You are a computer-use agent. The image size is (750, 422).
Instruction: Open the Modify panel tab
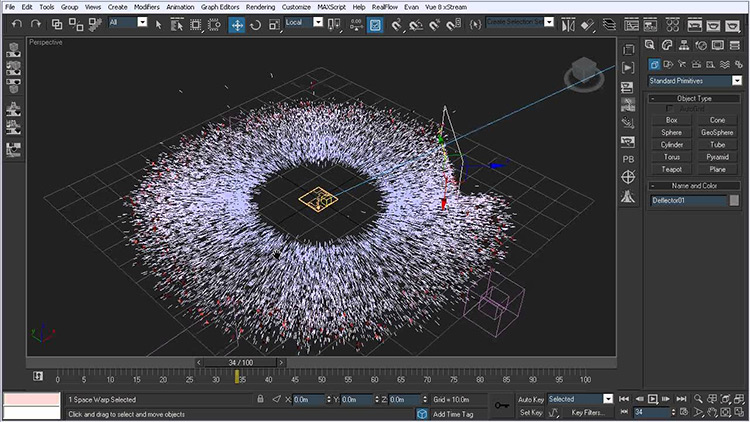[667, 45]
